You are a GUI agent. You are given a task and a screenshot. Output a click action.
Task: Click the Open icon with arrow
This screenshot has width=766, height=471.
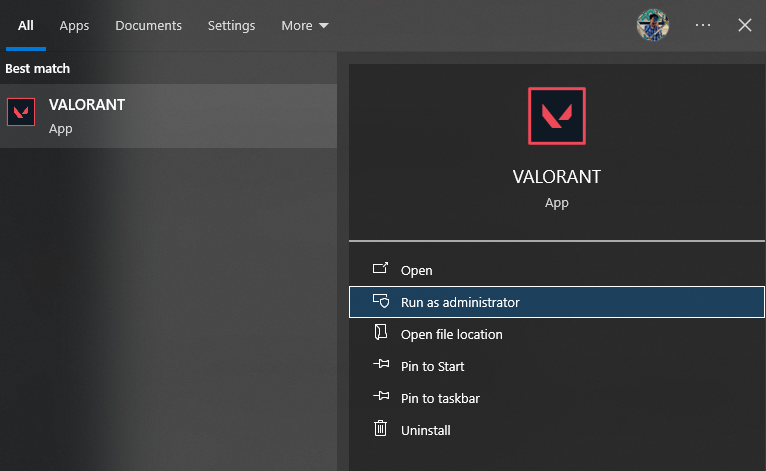click(380, 270)
